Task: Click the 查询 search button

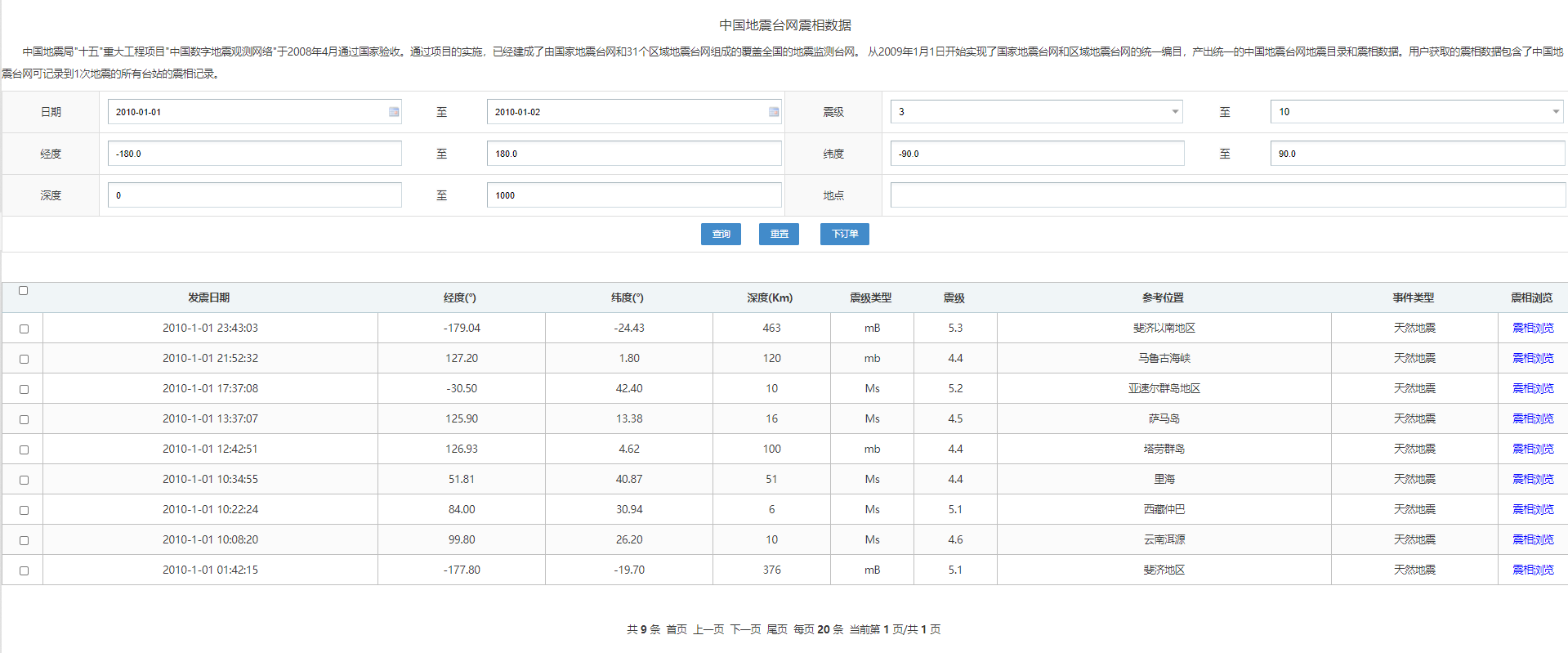Action: [721, 234]
